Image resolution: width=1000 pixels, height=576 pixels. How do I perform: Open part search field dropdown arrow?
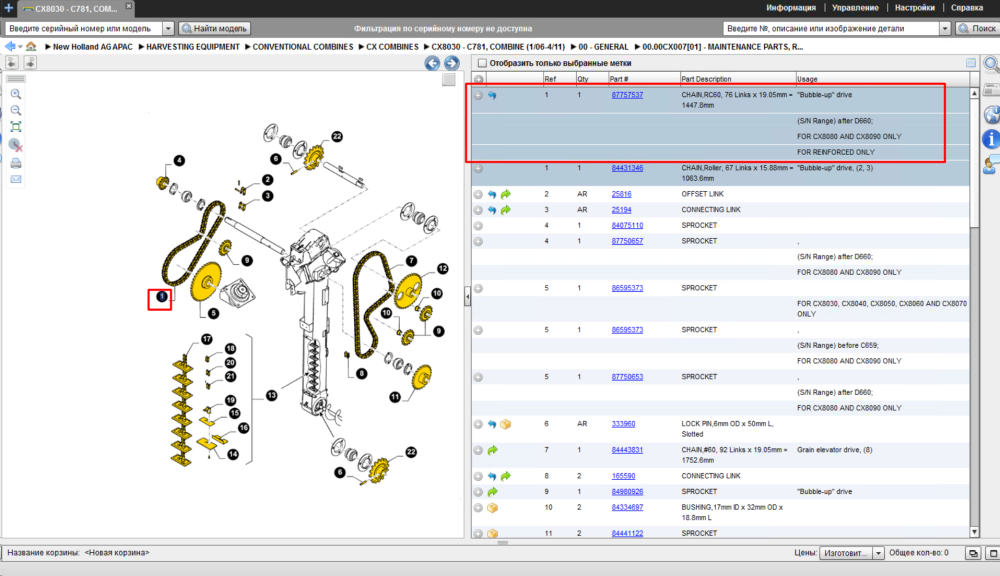[945, 29]
